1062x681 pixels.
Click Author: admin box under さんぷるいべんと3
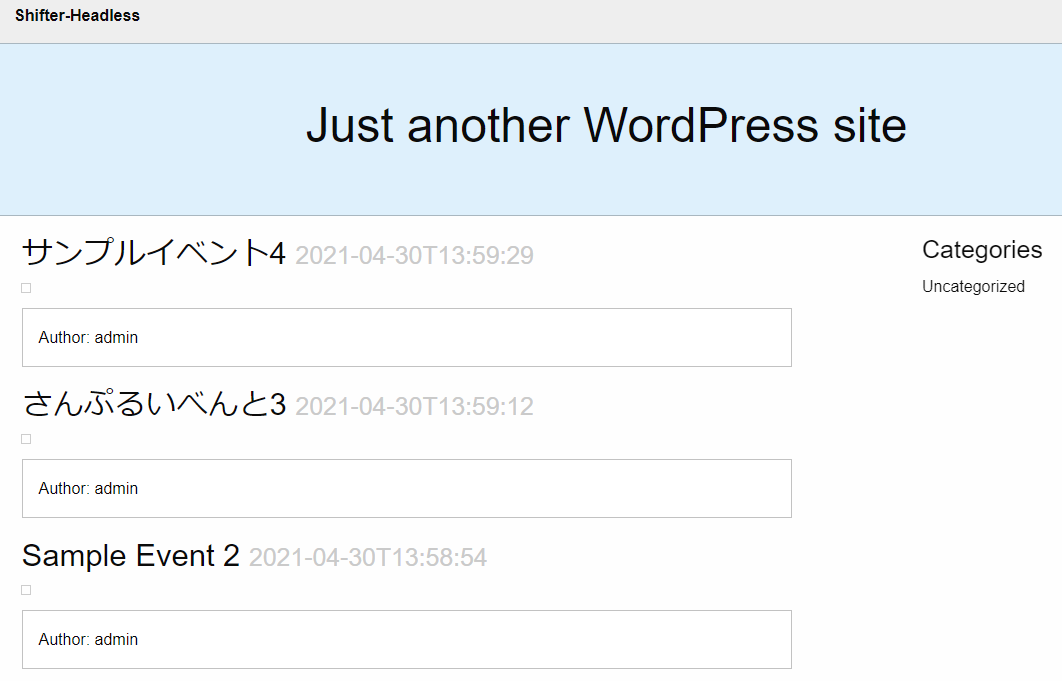[407, 489]
